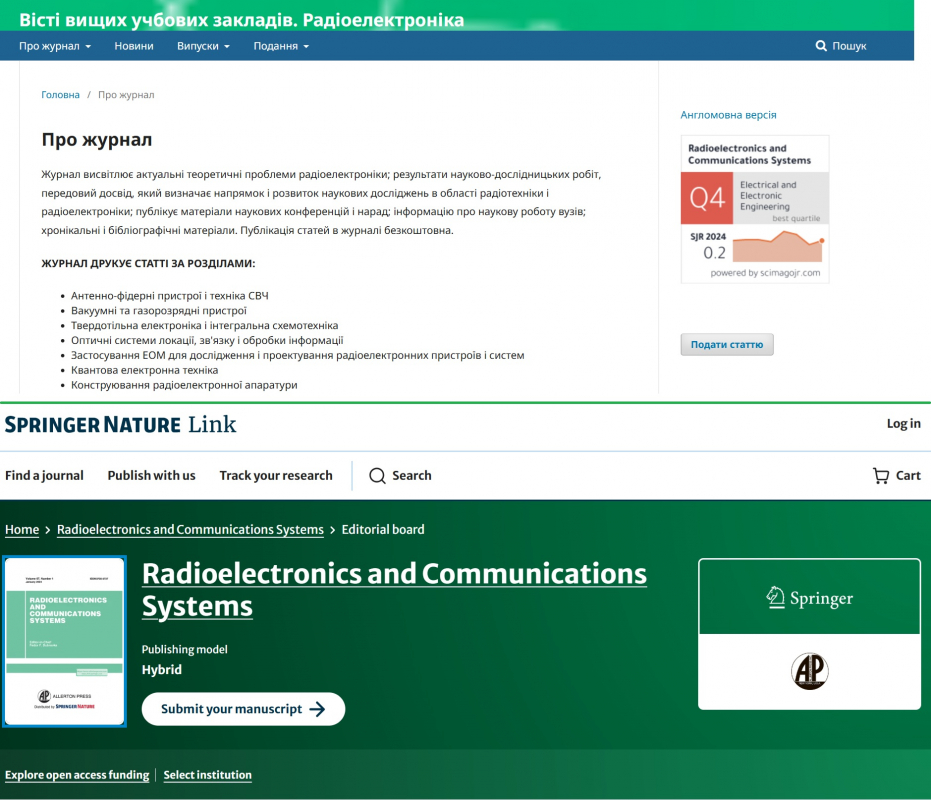Open Track your research link
This screenshot has width=931, height=800.
pyautogui.click(x=276, y=476)
